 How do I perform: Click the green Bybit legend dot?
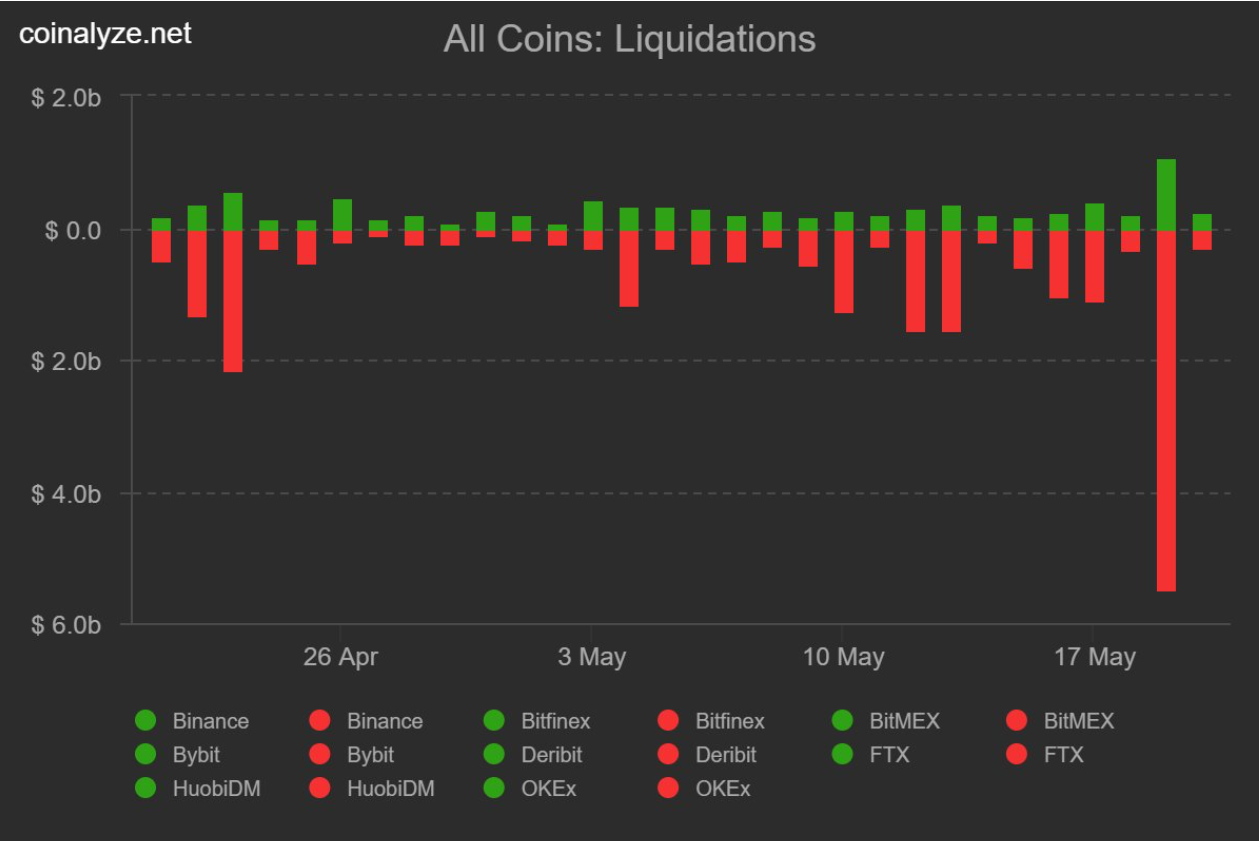click(145, 754)
